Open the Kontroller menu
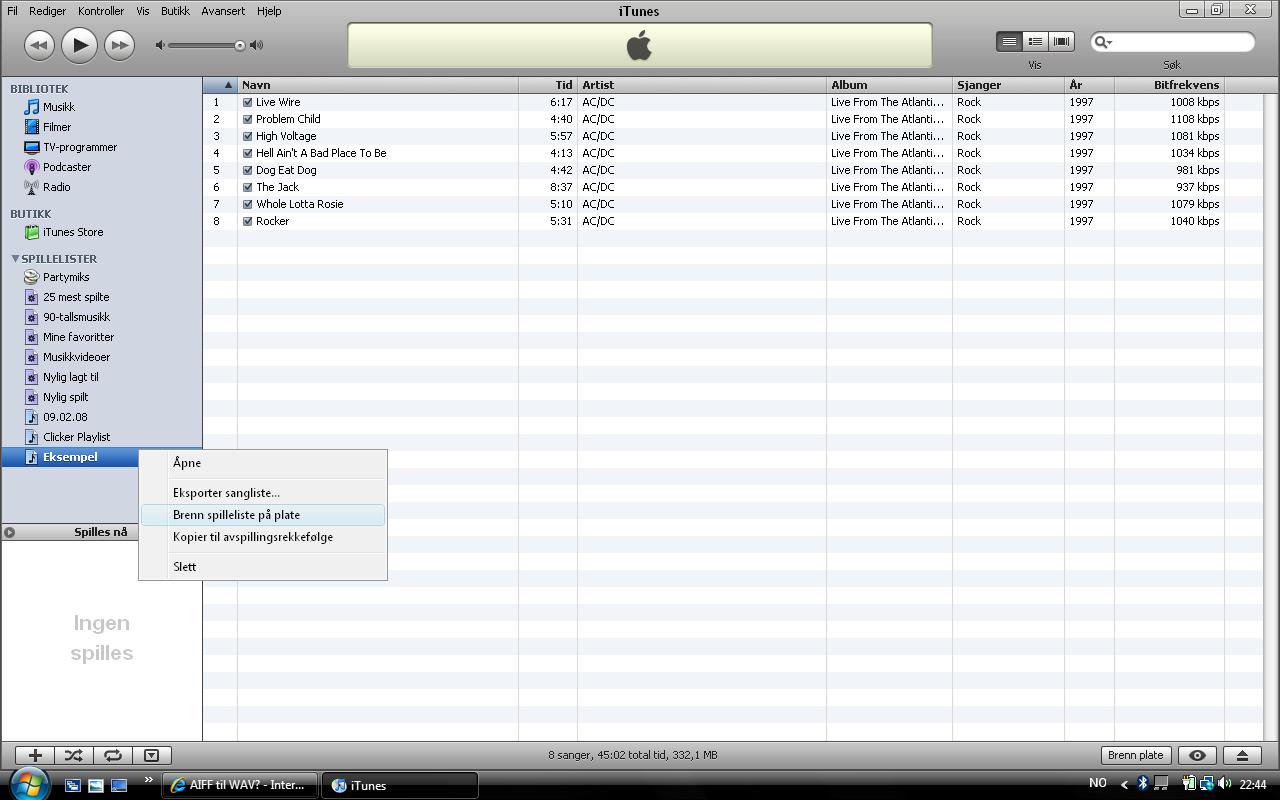Image resolution: width=1280 pixels, height=800 pixels. click(101, 11)
